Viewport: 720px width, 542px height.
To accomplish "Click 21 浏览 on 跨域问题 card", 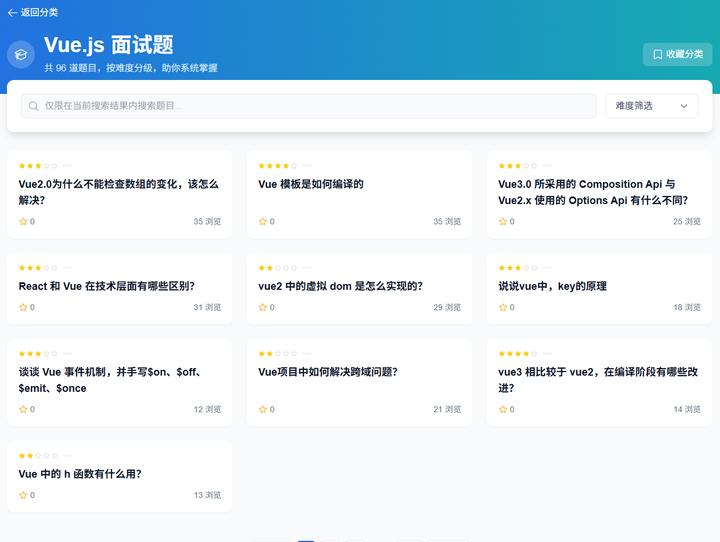I will tap(447, 409).
